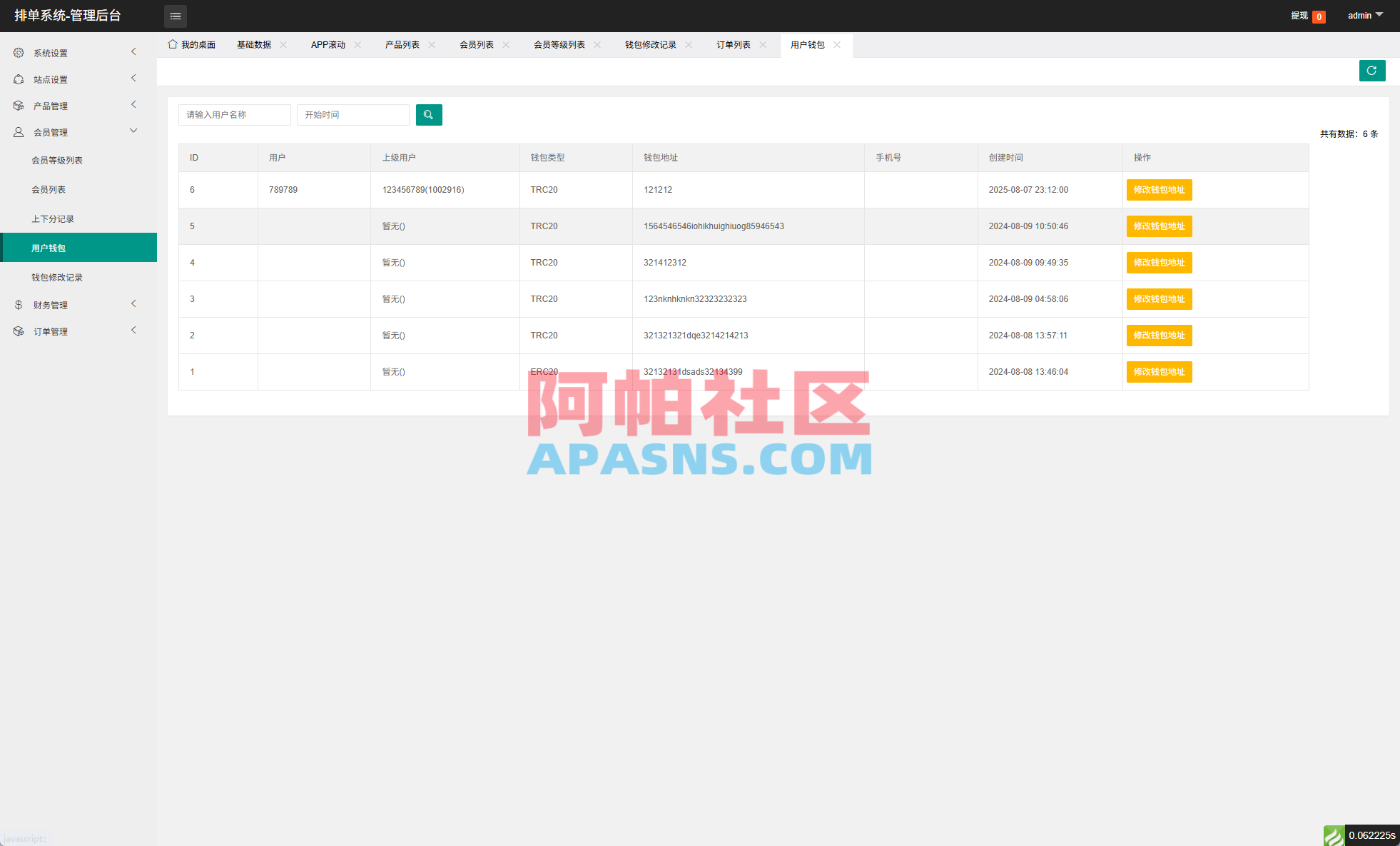Click the 订单管理 order management icon

click(19, 331)
